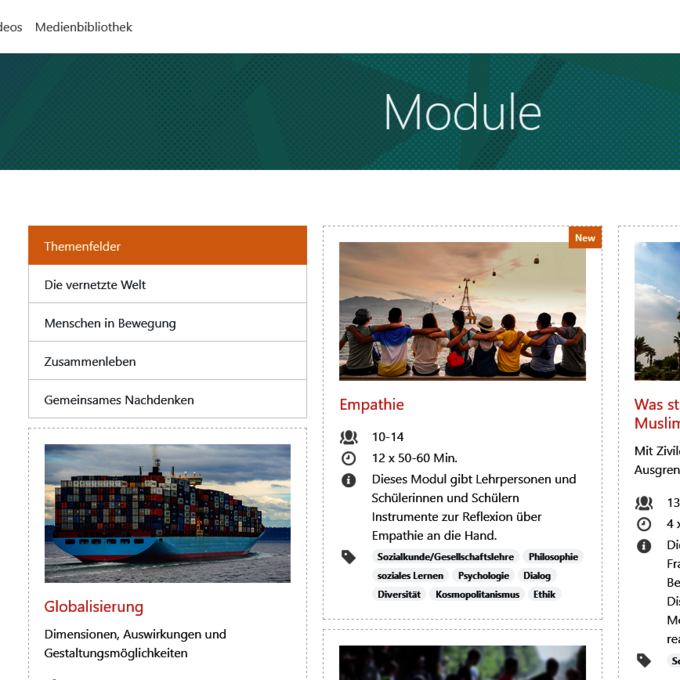Filter by Psychologie tag
The height and width of the screenshot is (680, 680).
[x=483, y=575]
